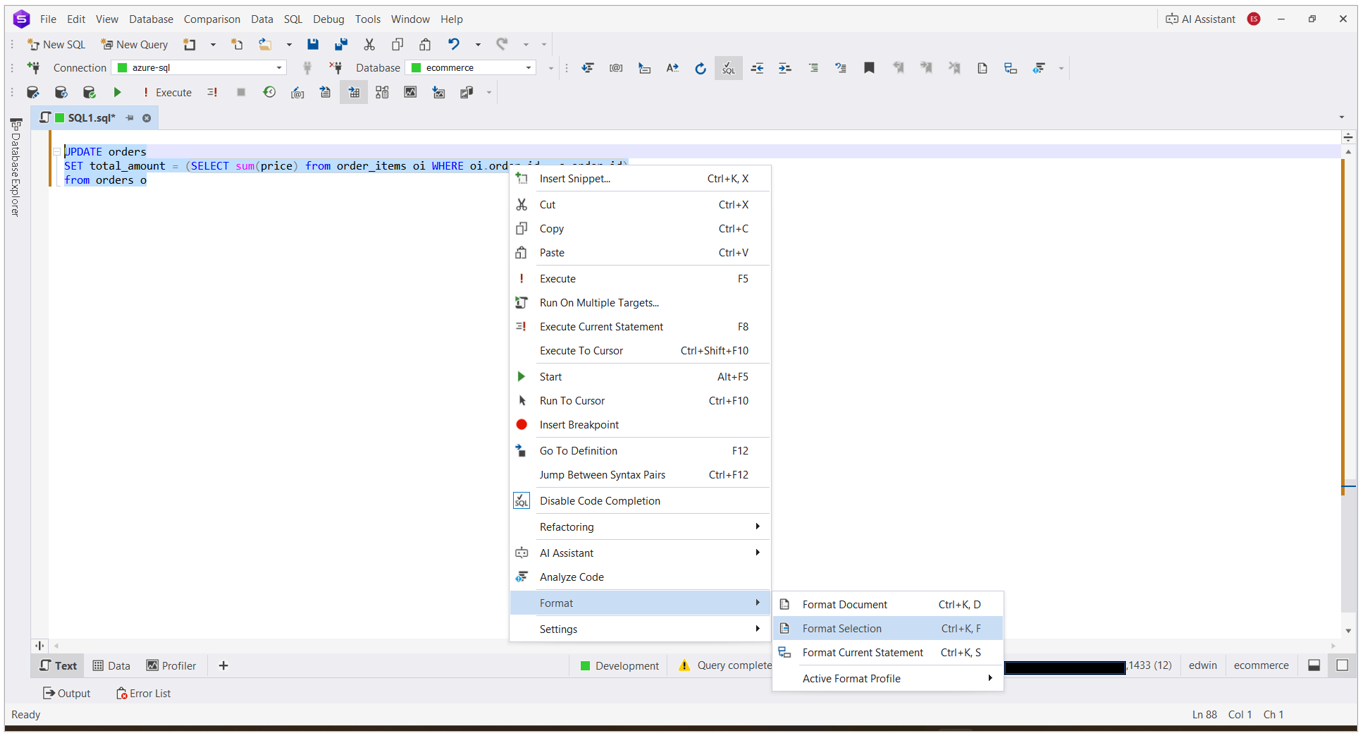1362x735 pixels.
Task: Switch to the Profiler view tab
Action: pos(171,666)
